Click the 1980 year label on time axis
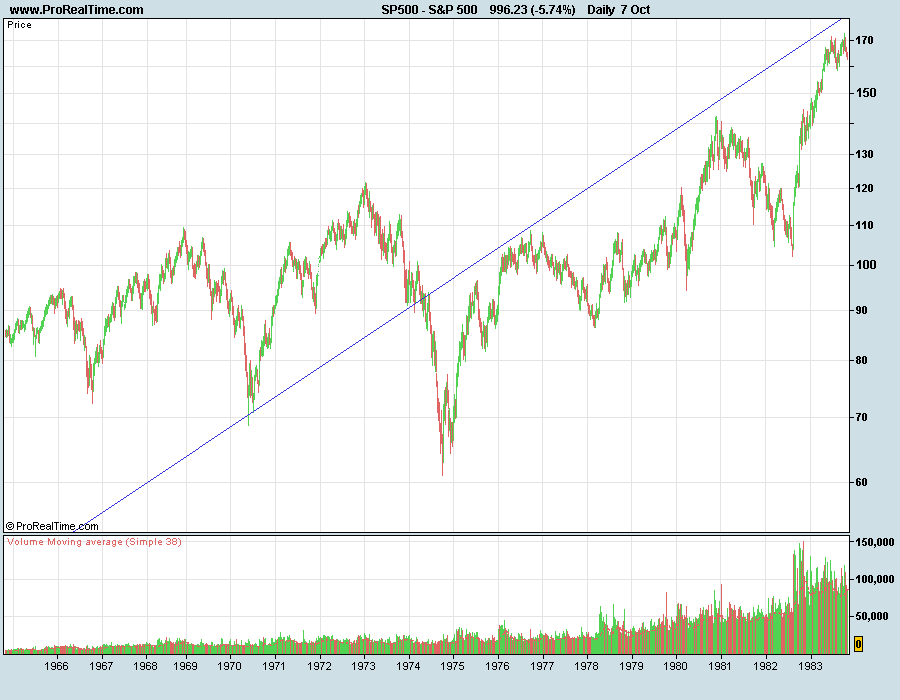This screenshot has height=700, width=900. [x=676, y=666]
